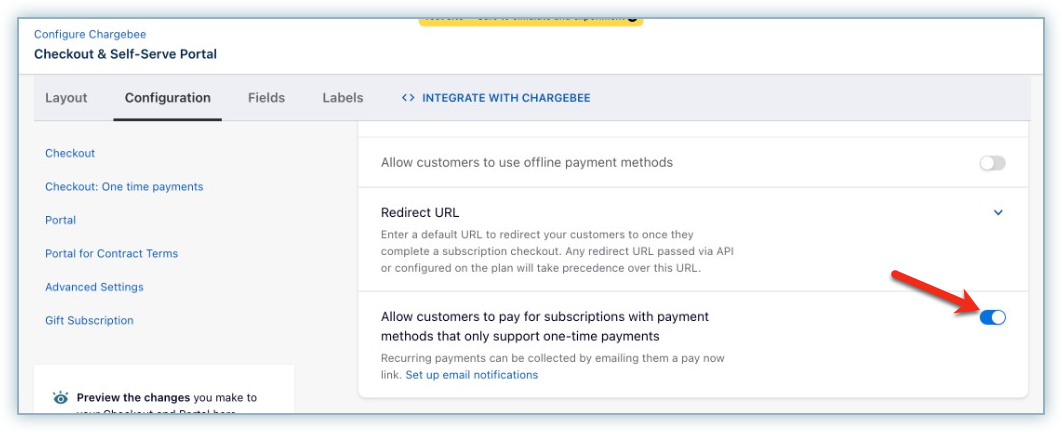Go to the Checkout sidebar section
Image resolution: width=1062 pixels, height=432 pixels.
pos(70,153)
